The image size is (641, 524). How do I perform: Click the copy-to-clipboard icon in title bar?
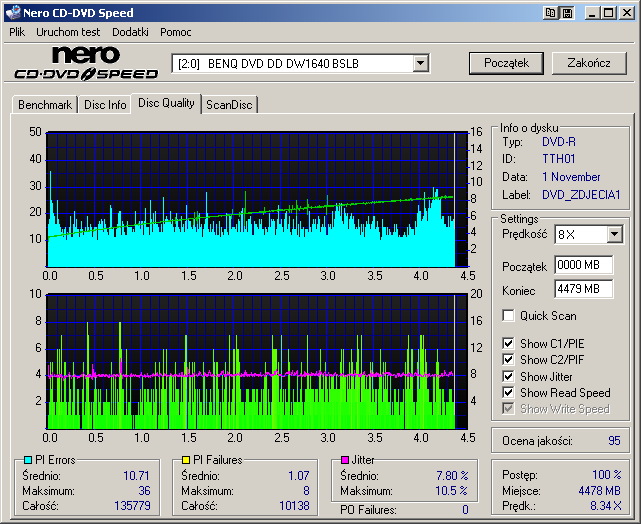point(551,13)
